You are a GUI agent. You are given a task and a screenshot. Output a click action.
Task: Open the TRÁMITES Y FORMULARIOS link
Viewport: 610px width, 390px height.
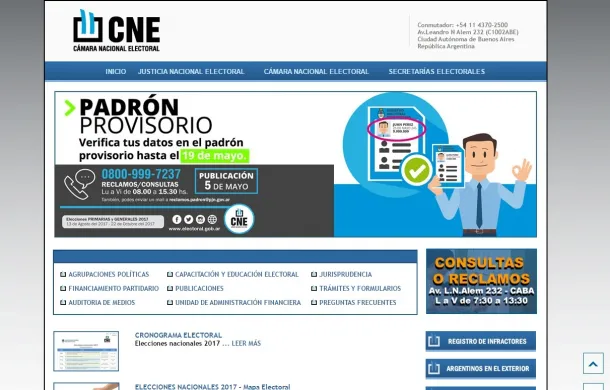click(x=360, y=288)
